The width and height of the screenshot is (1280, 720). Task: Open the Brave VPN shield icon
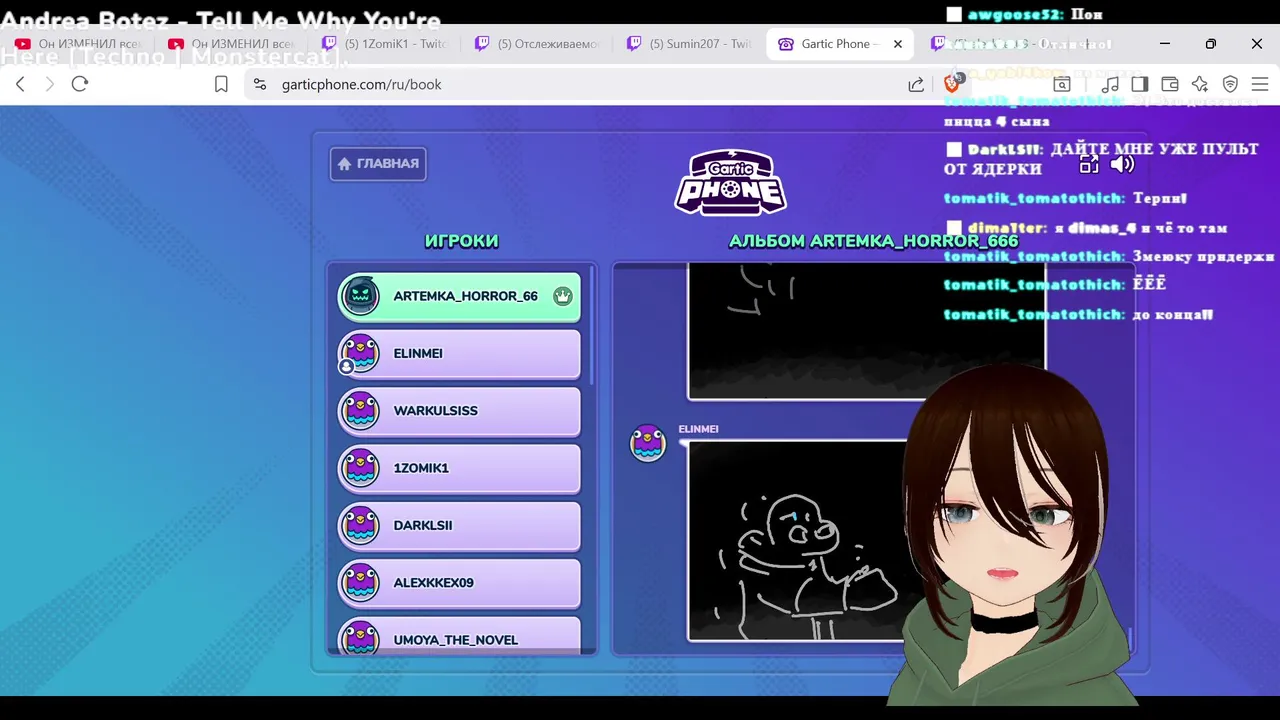click(1231, 85)
